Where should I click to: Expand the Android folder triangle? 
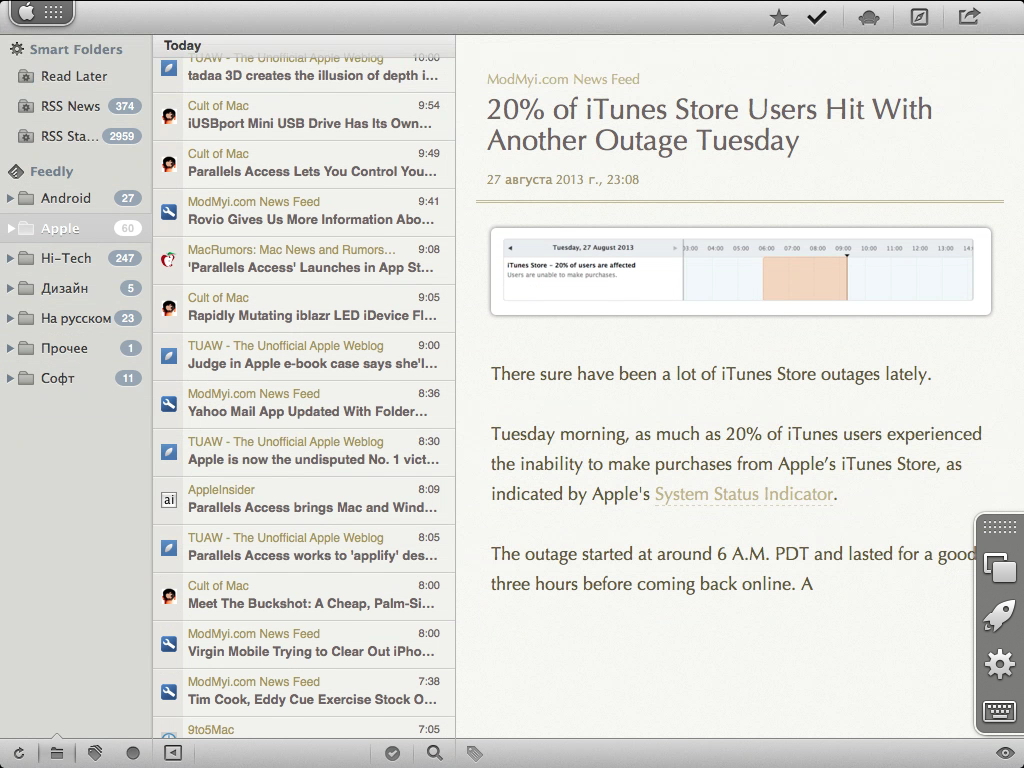coord(11,198)
